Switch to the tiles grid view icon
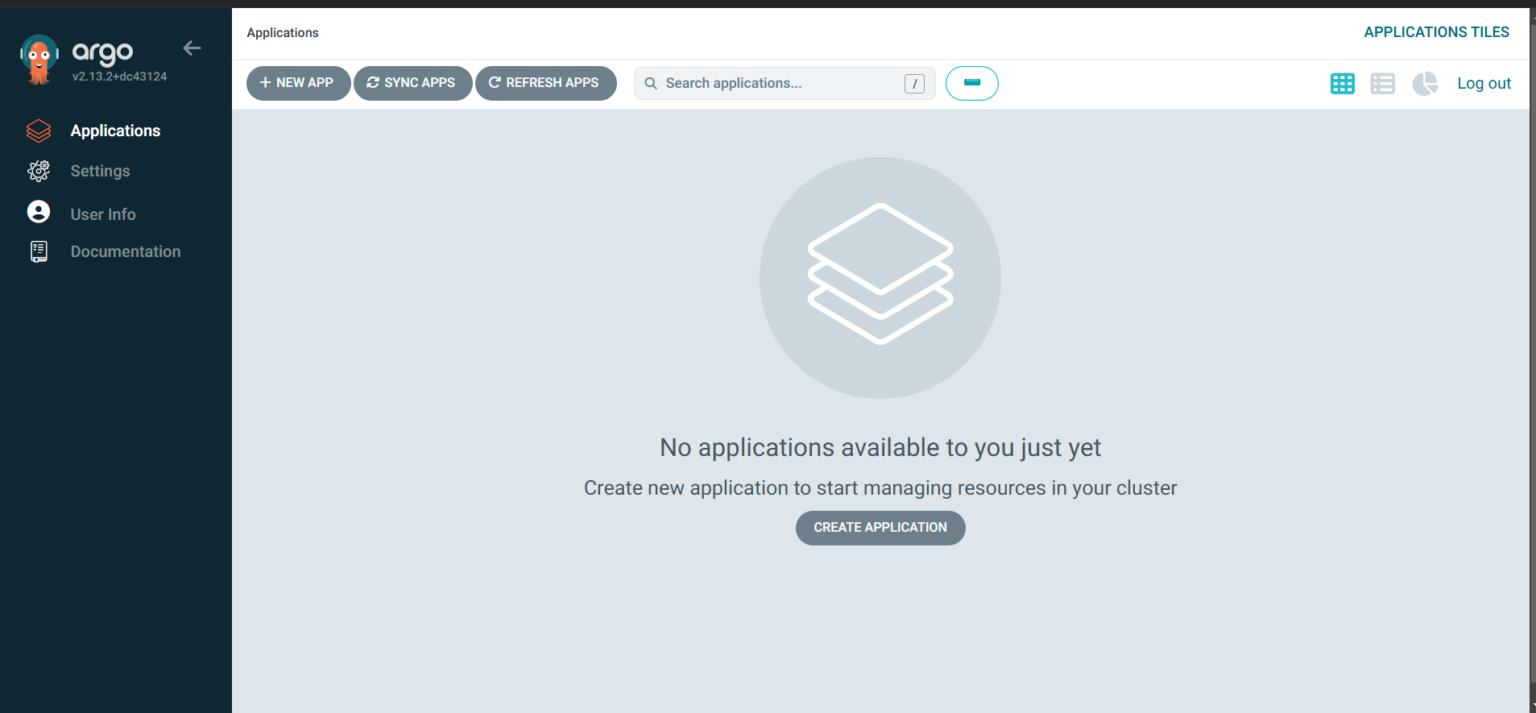The height and width of the screenshot is (713, 1536). (1342, 83)
